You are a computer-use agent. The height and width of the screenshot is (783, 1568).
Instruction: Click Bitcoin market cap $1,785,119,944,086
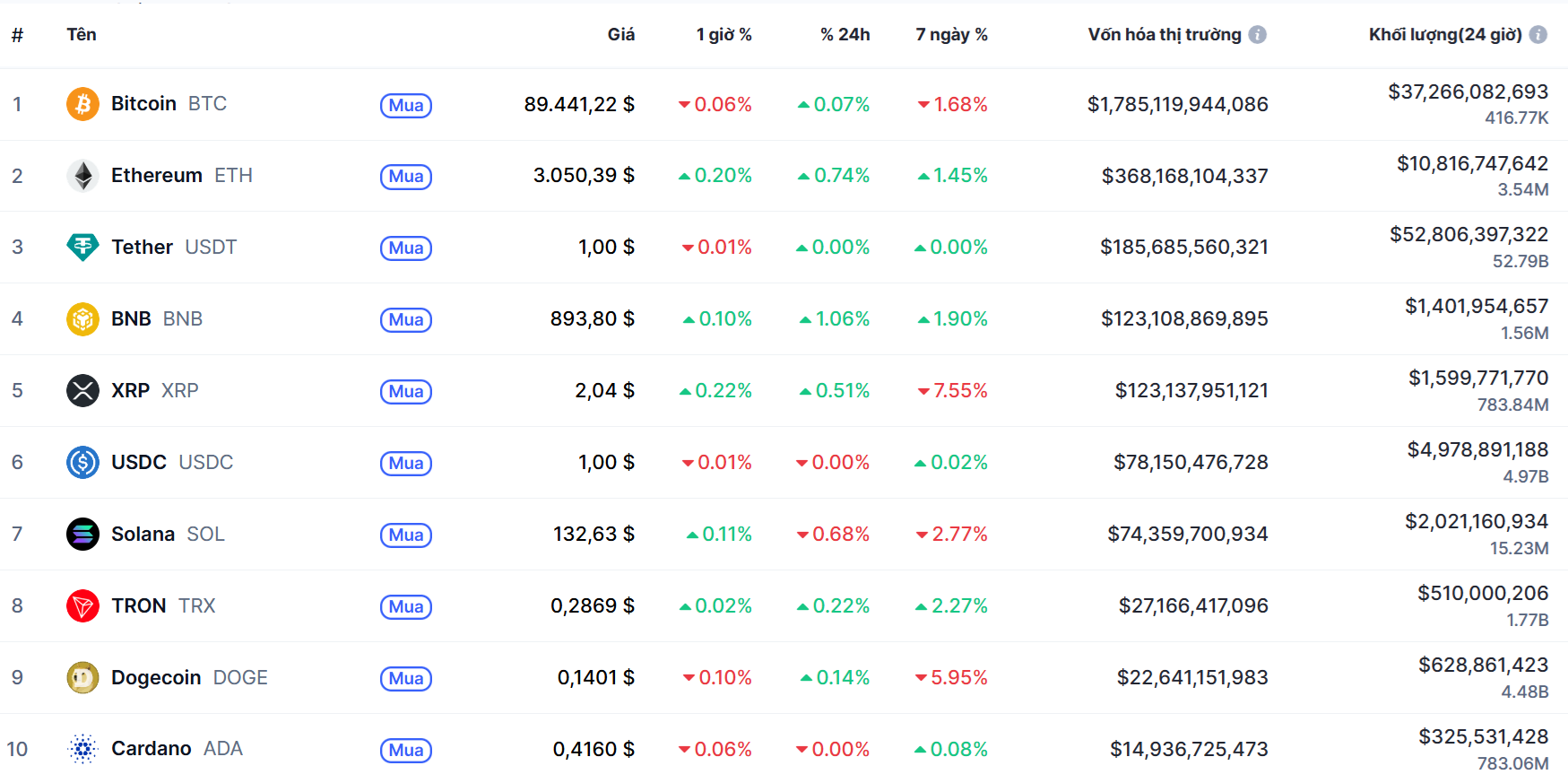(x=1178, y=104)
